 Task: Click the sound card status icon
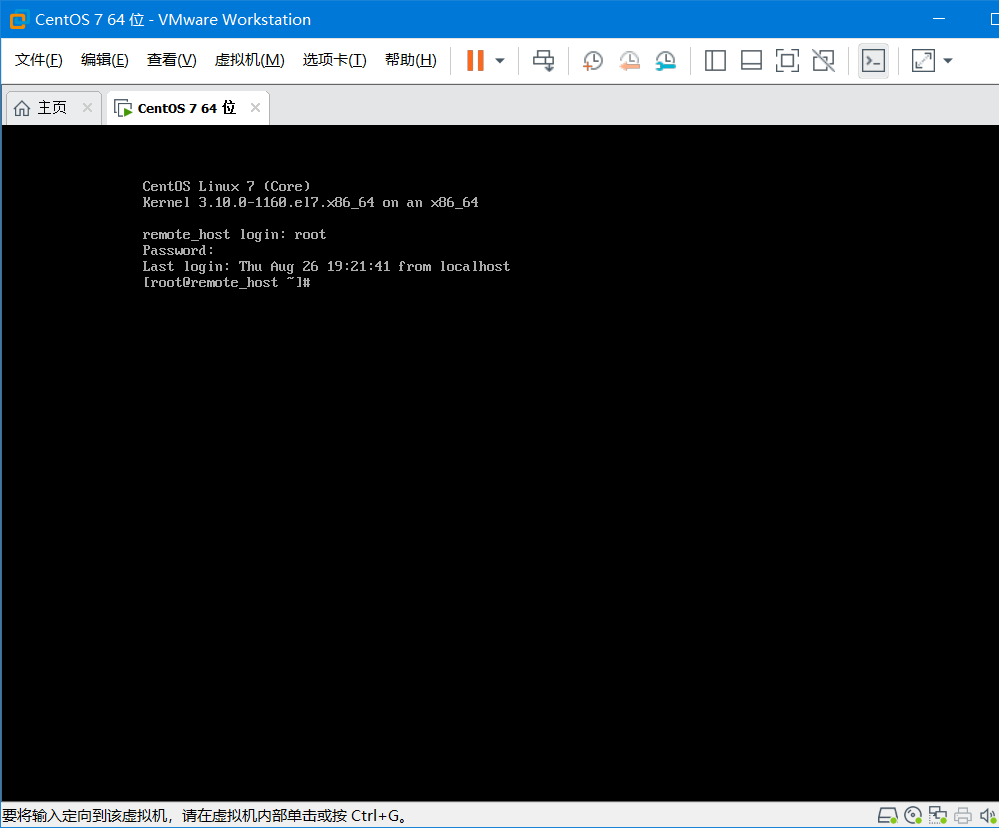988,815
